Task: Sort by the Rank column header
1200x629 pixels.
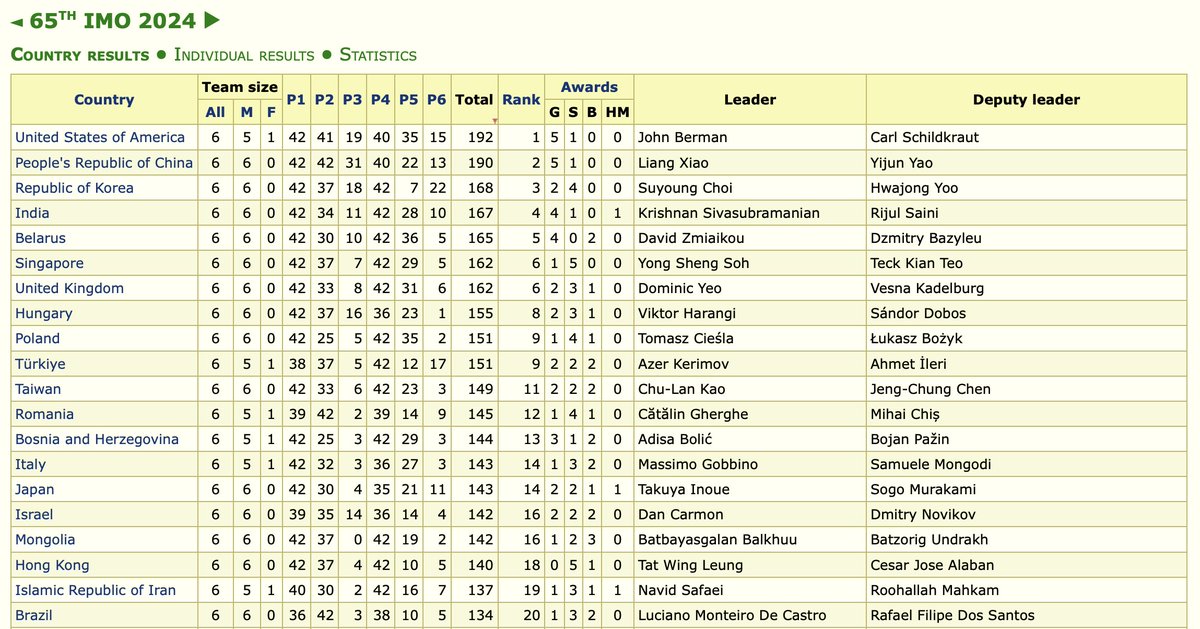Action: point(521,99)
